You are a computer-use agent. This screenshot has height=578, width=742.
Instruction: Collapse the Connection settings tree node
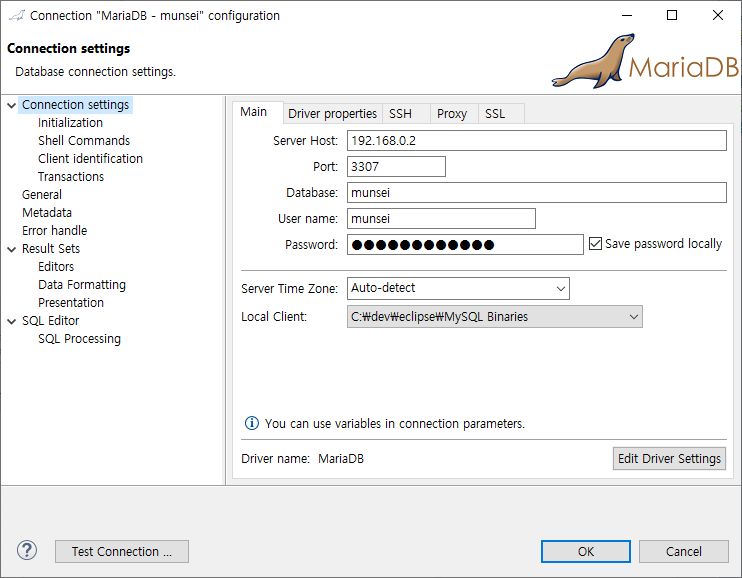(x=12, y=105)
